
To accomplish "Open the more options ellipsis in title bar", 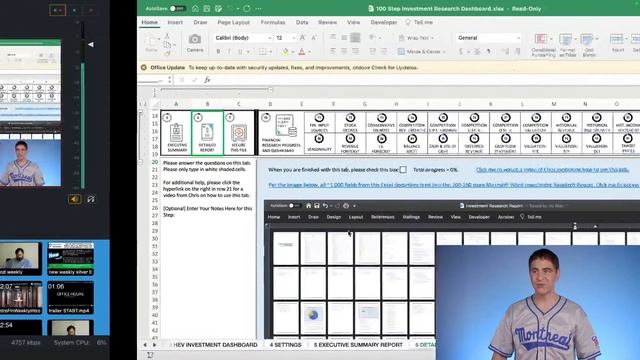I will point(258,9).
